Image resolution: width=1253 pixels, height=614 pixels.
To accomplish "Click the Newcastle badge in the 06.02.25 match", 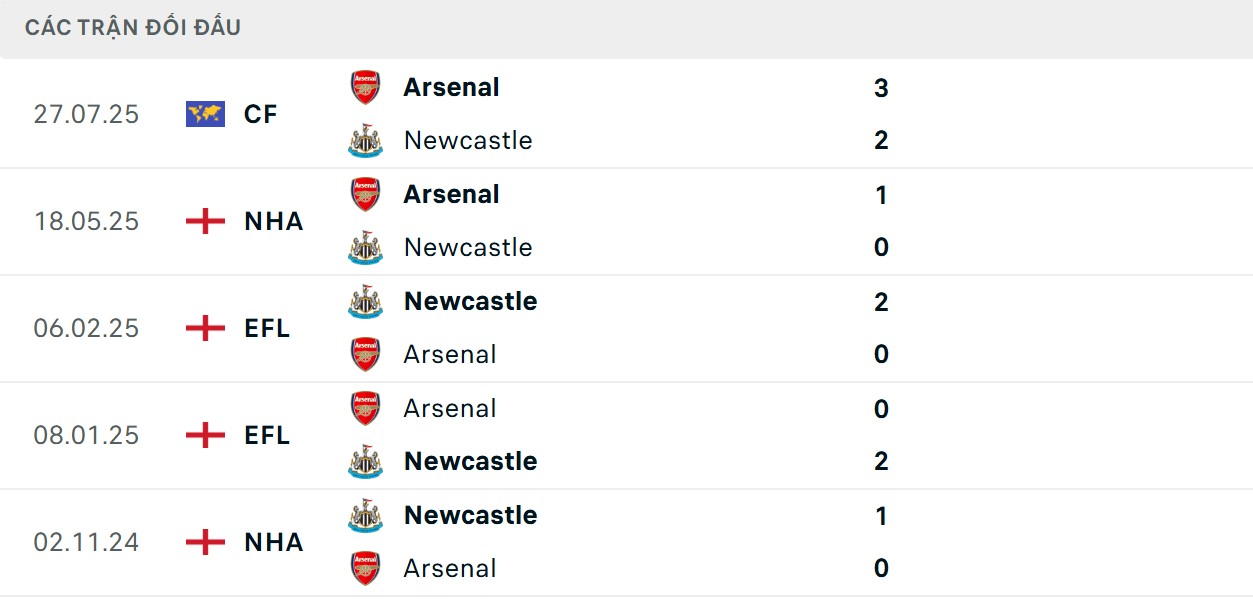I will pyautogui.click(x=364, y=301).
